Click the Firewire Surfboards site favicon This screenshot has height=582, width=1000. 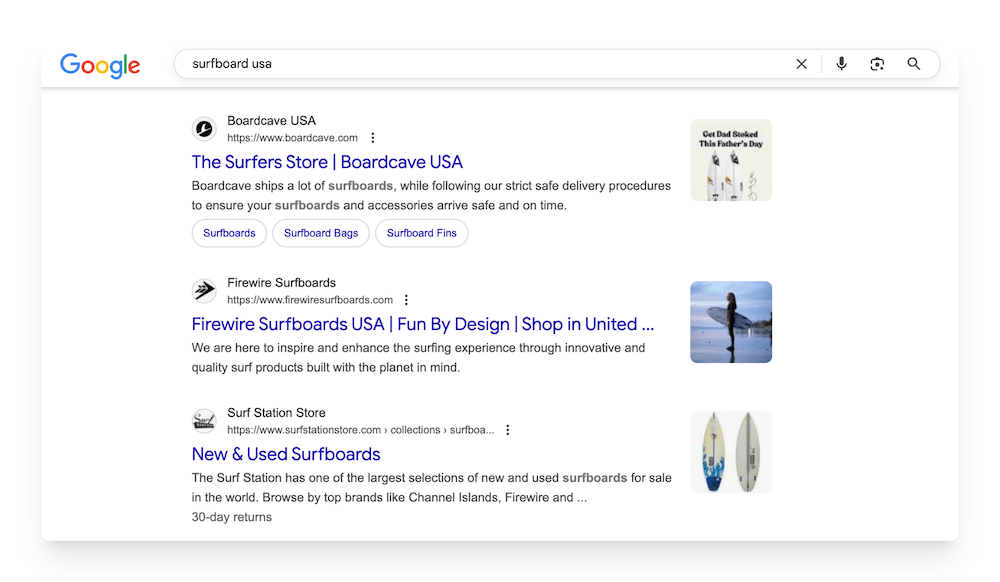pos(204,291)
